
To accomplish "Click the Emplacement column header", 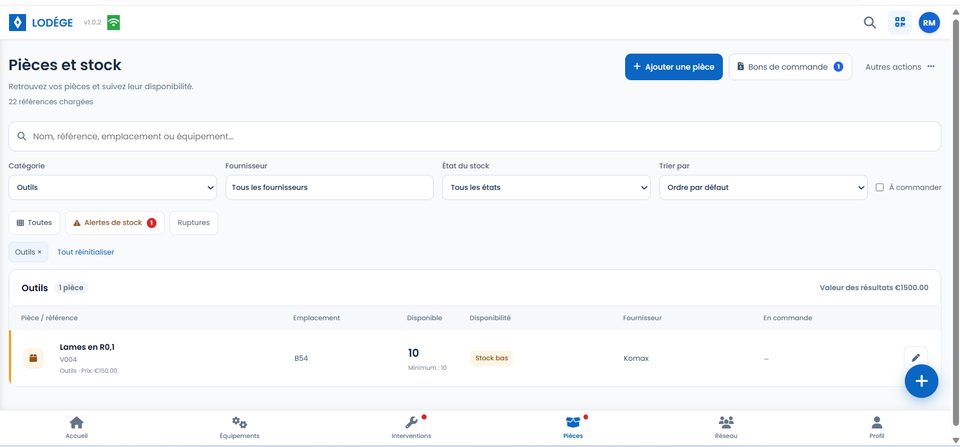I will click(317, 318).
